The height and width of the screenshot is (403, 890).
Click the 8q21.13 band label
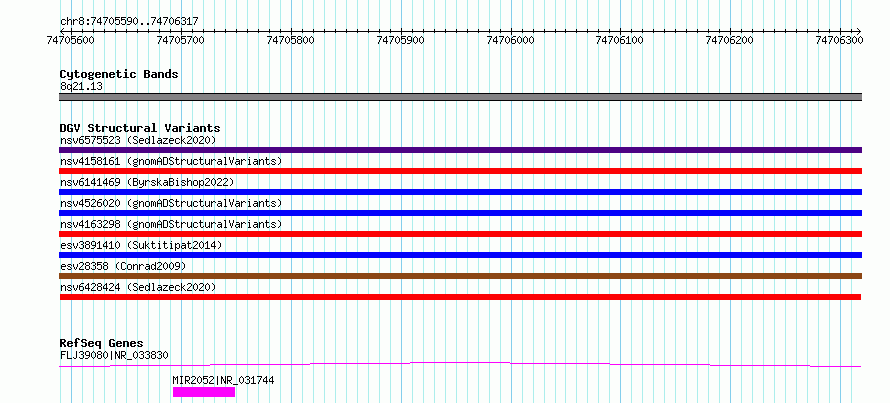81,86
